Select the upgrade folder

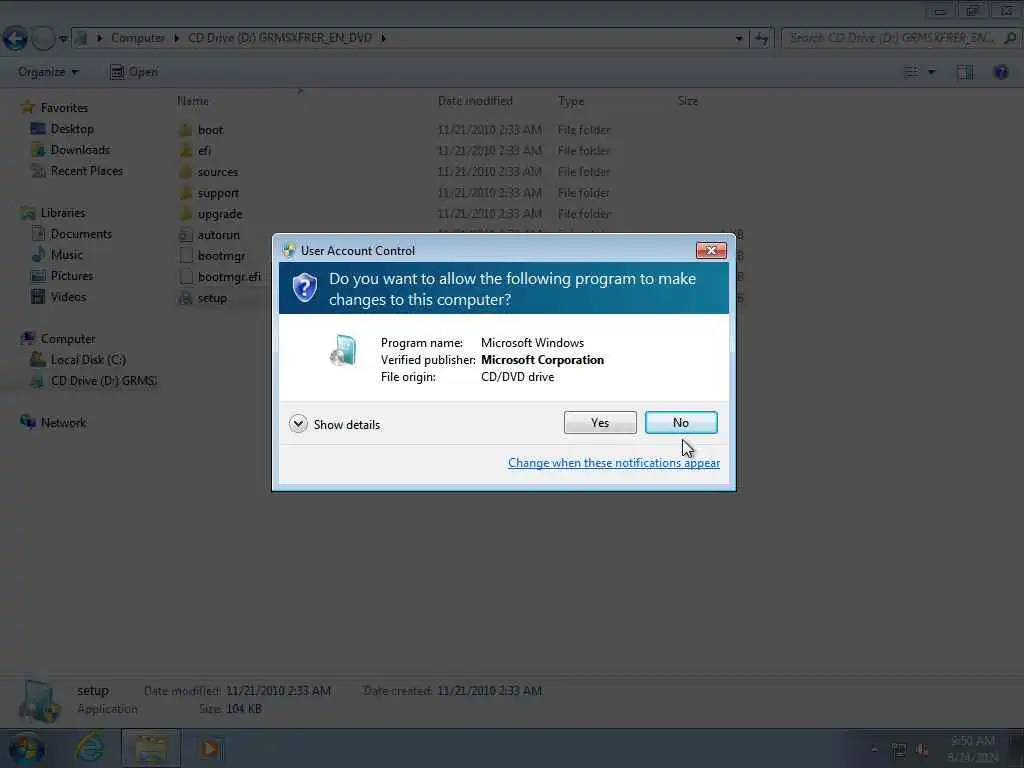(219, 214)
